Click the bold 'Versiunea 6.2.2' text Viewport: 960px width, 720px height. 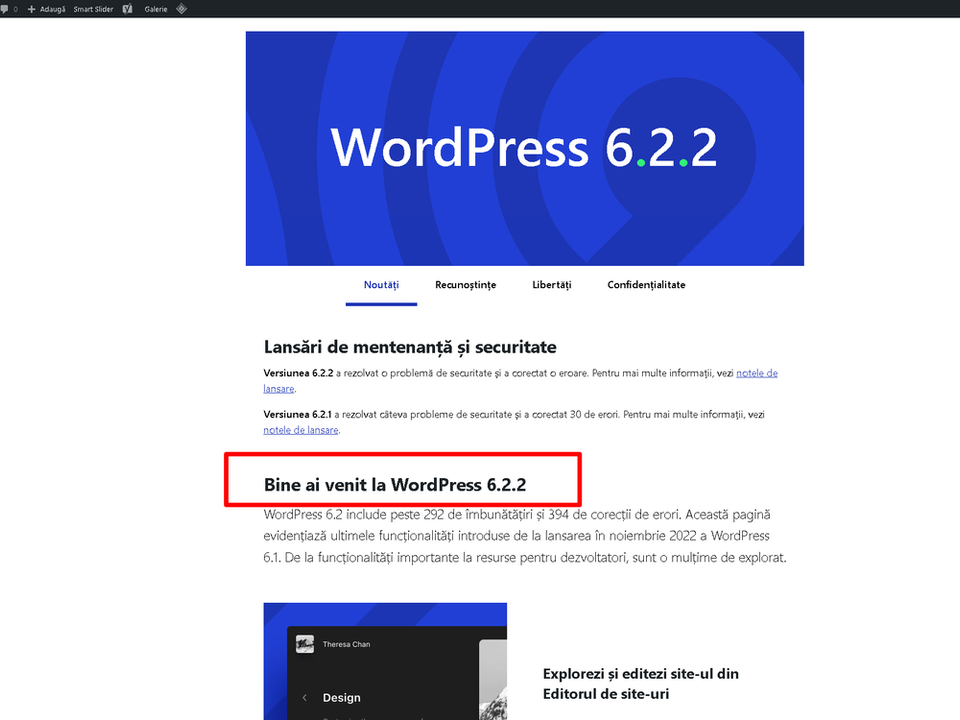[x=298, y=373]
